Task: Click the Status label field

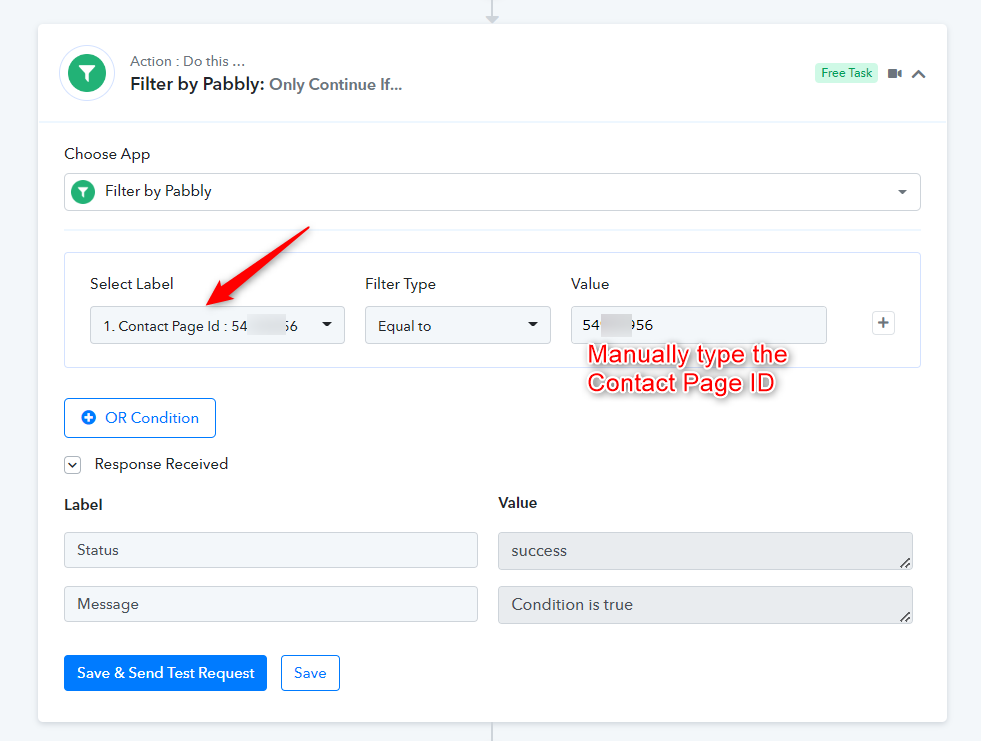Action: pyautogui.click(x=270, y=550)
